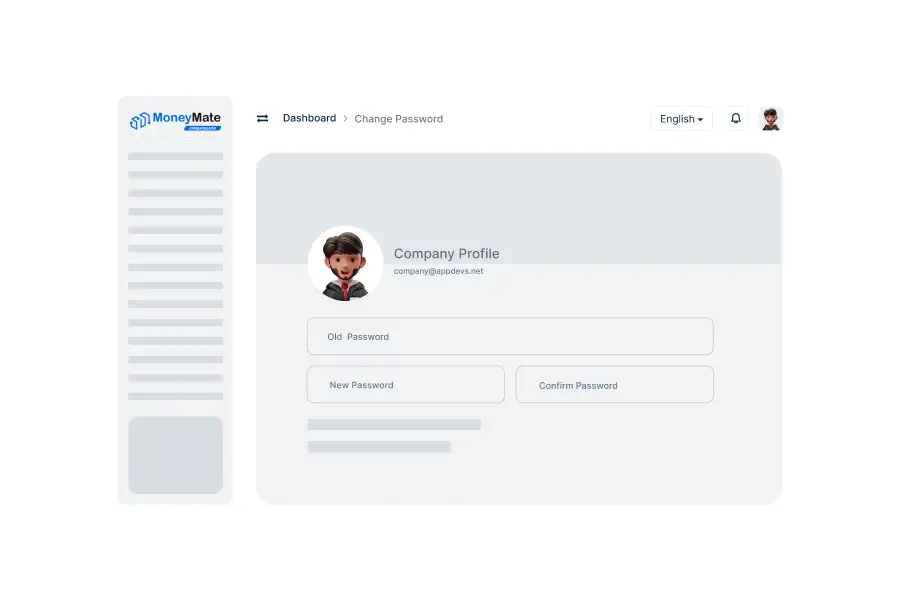Image resolution: width=900 pixels, height=600 pixels.
Task: Click the gray box at sidebar bottom
Action: [x=175, y=455]
